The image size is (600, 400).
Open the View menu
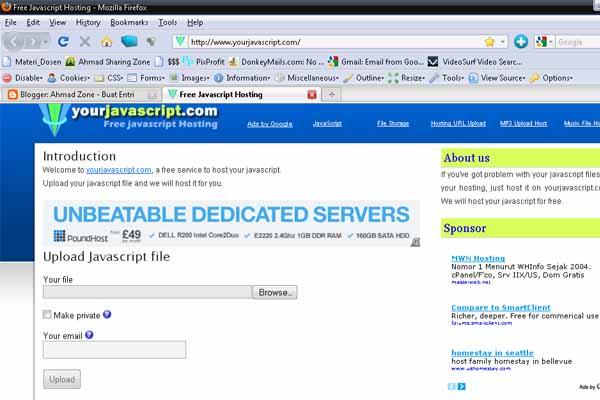(57, 23)
